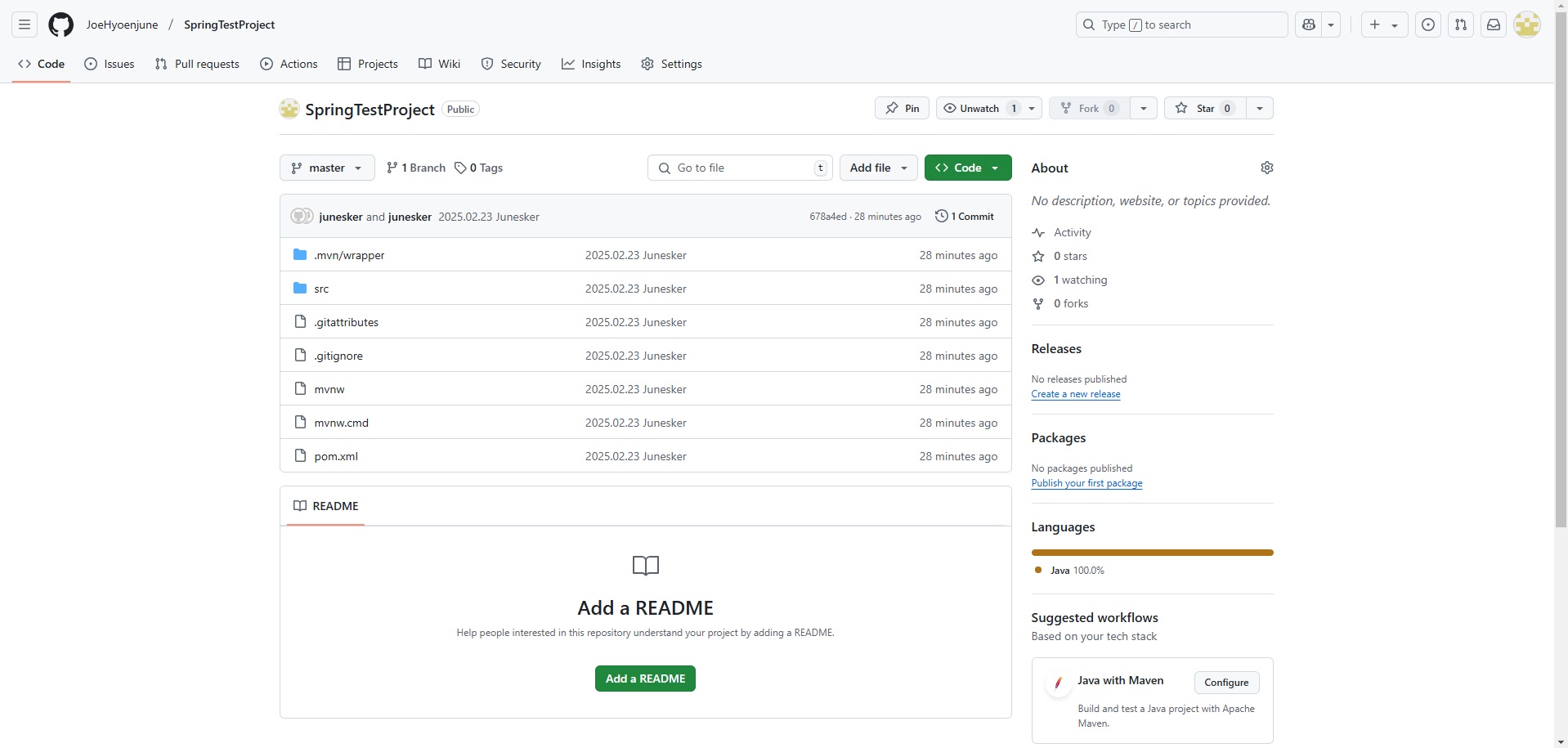Expand the Unwatch notifications dropdown arrow

tap(1032, 108)
